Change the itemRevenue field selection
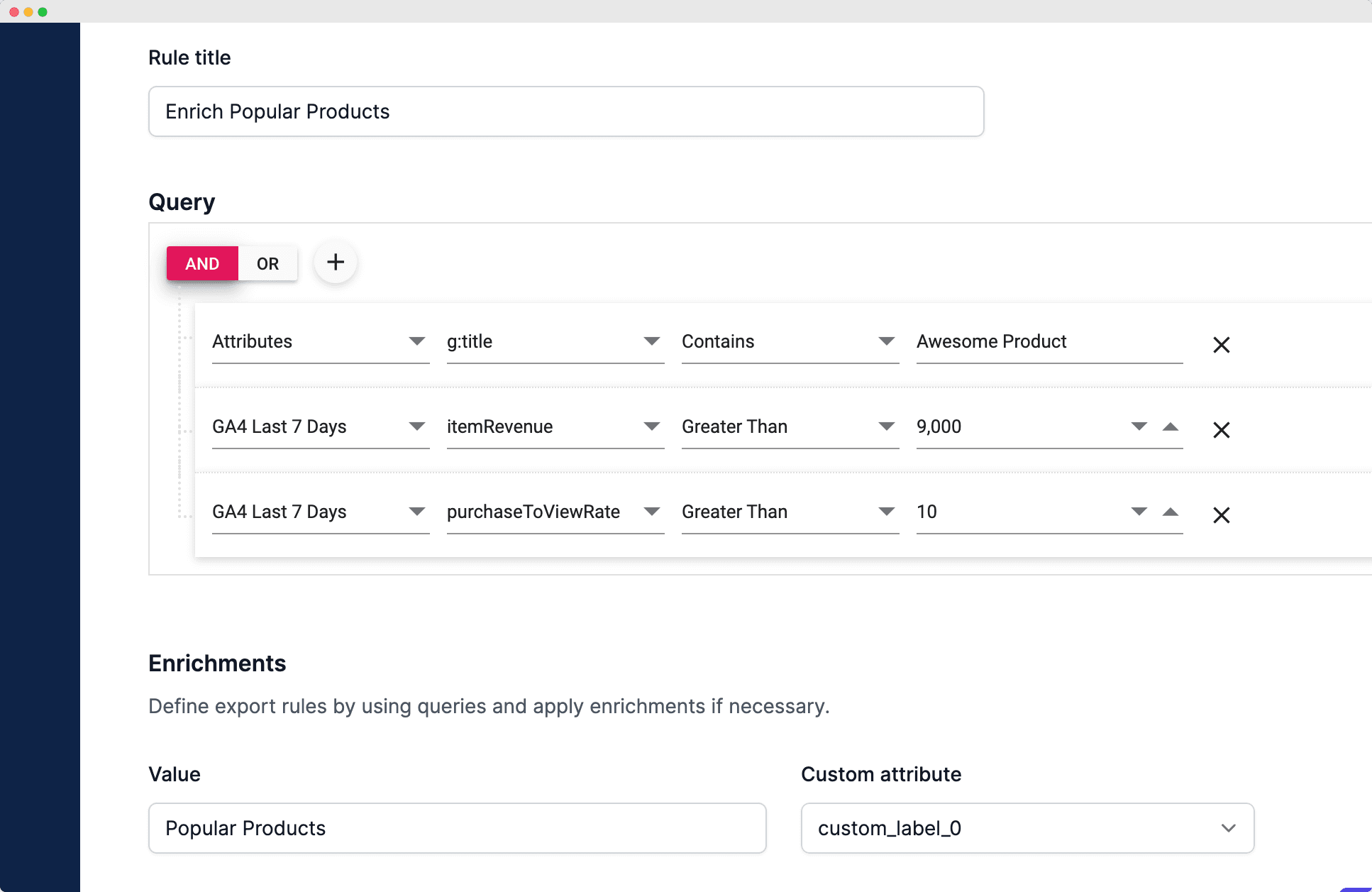This screenshot has height=892, width=1372. coord(555,427)
